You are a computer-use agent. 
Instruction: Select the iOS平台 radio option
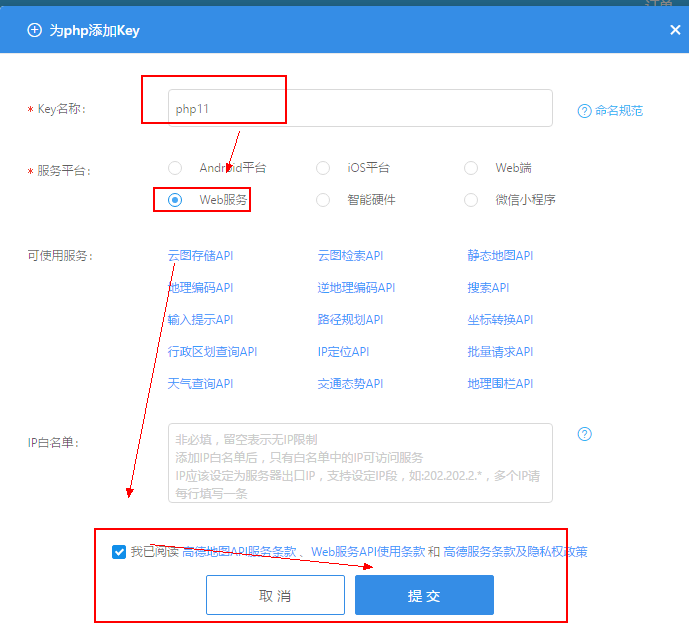click(323, 168)
